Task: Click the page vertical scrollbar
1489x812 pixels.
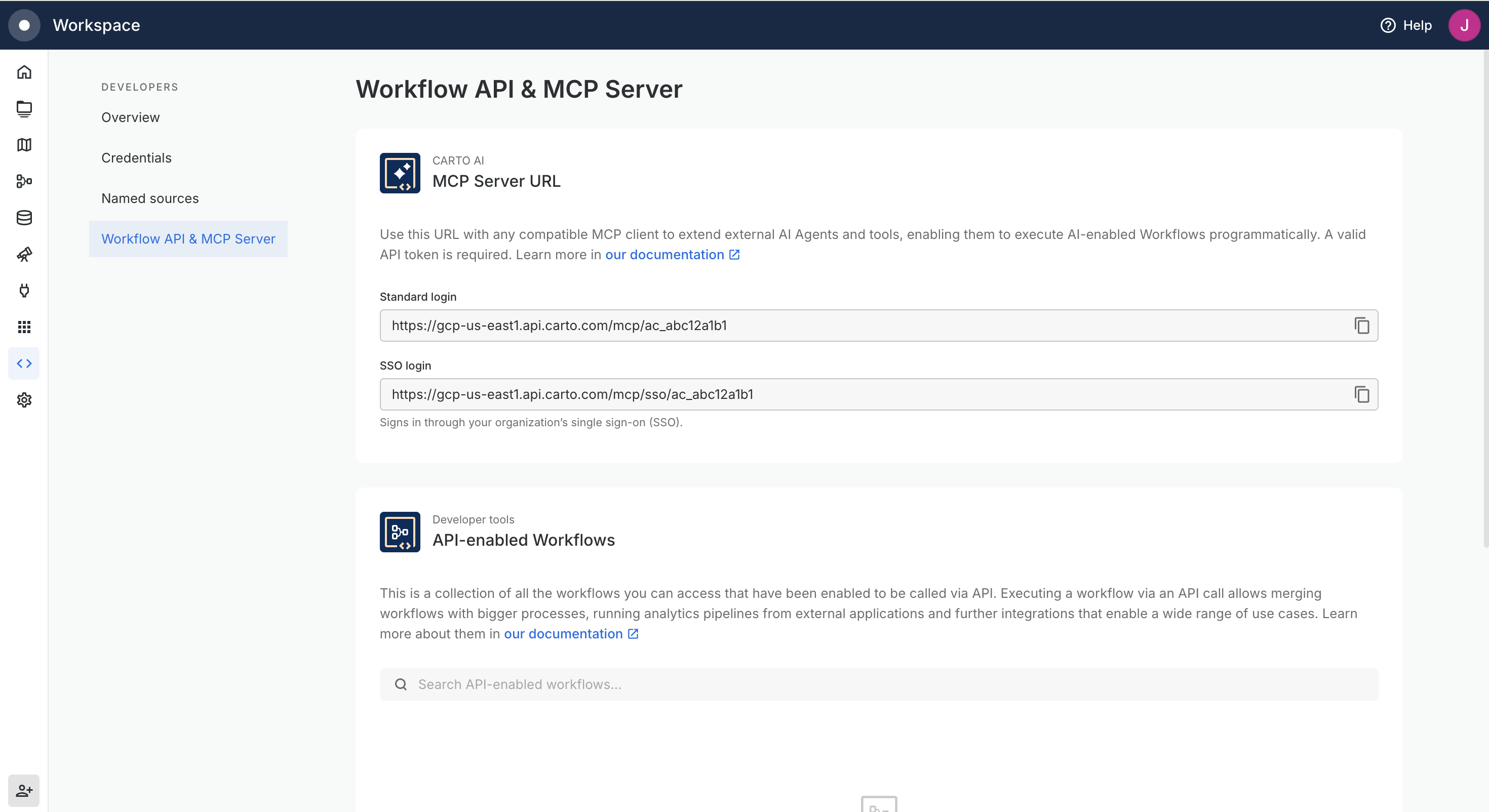Action: tap(1485, 298)
